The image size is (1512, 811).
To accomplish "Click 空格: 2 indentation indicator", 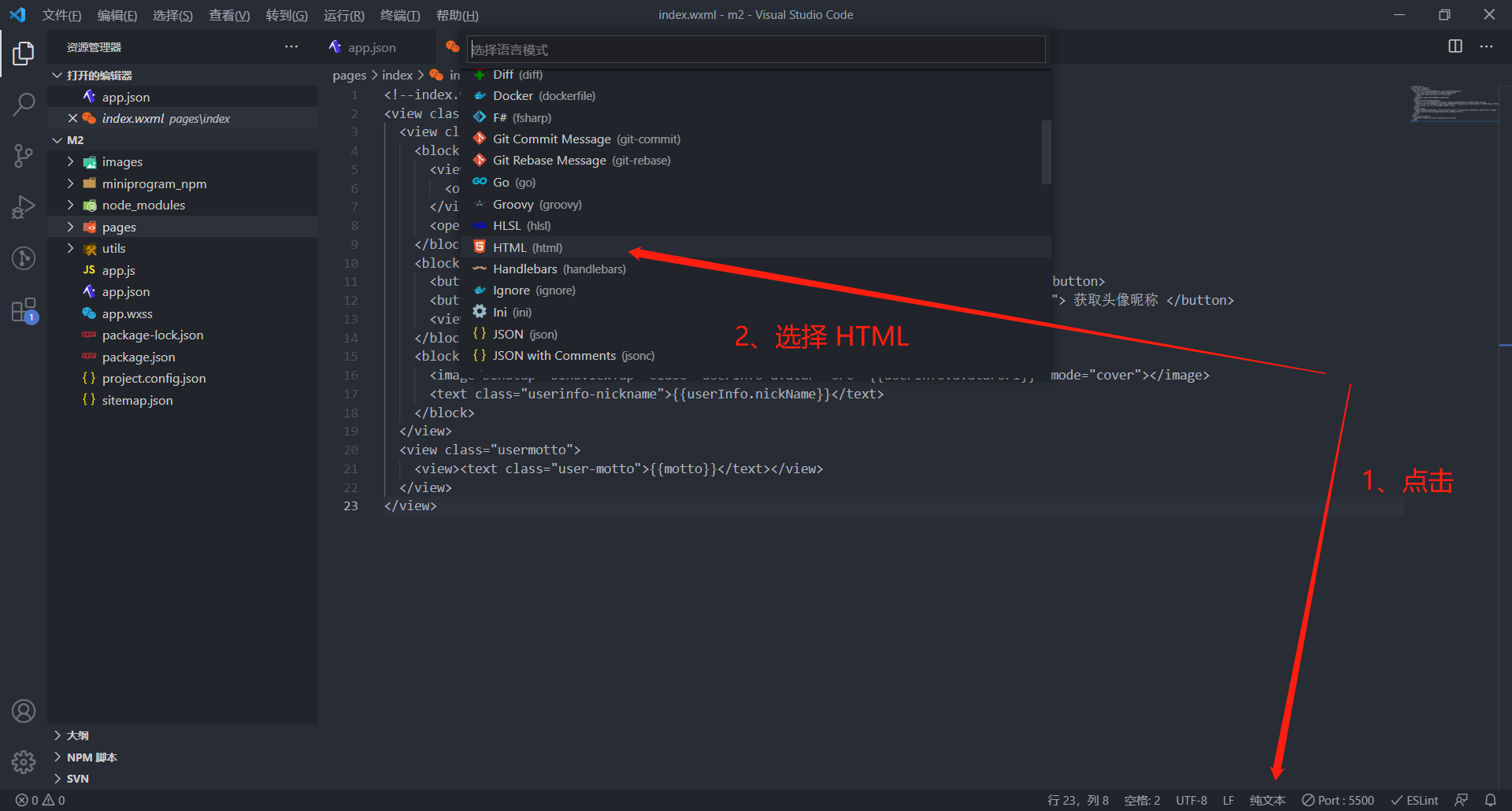I will click(x=1142, y=800).
